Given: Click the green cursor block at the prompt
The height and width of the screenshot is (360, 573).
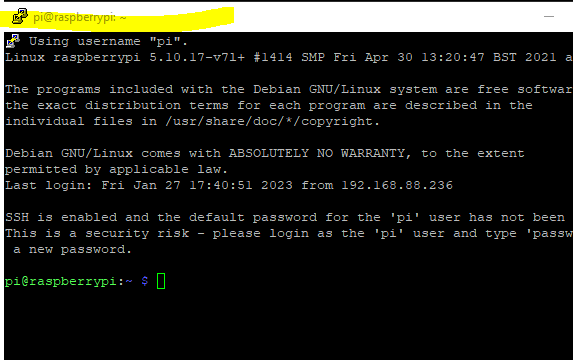Looking at the screenshot, I should coord(161,281).
